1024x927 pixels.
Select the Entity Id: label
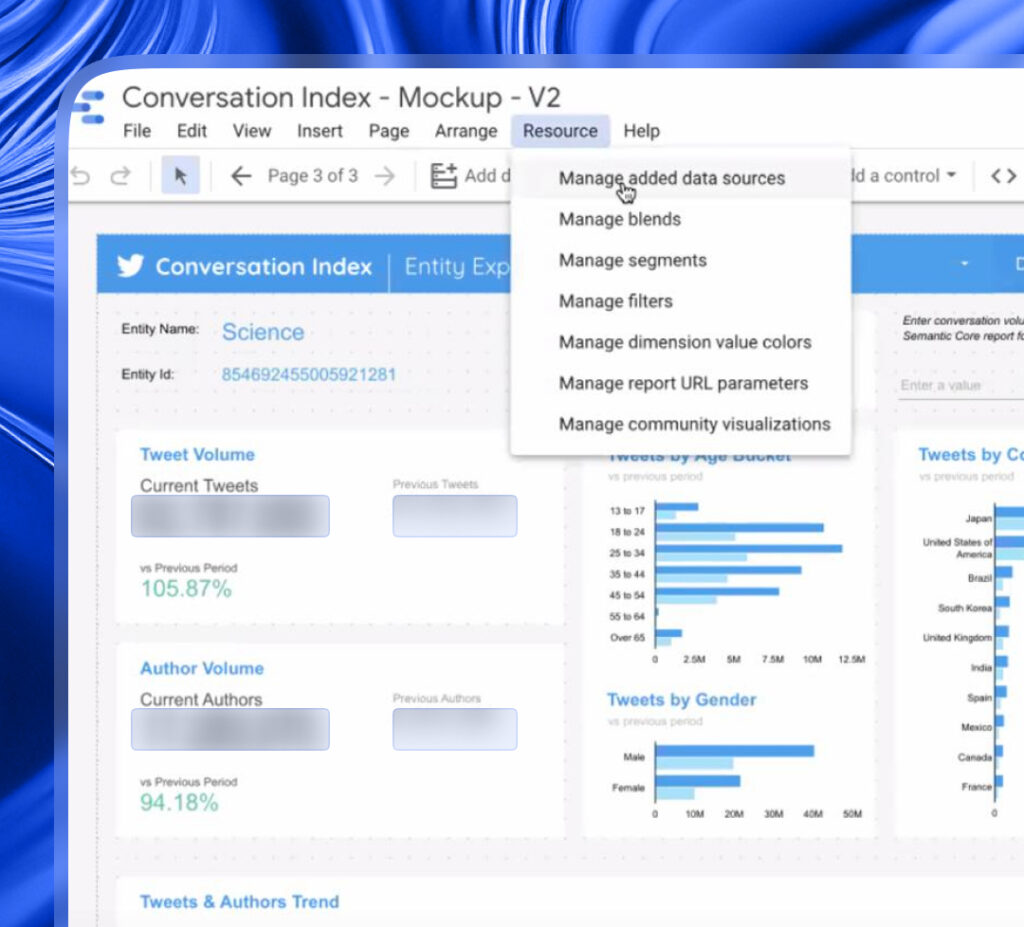coord(148,374)
